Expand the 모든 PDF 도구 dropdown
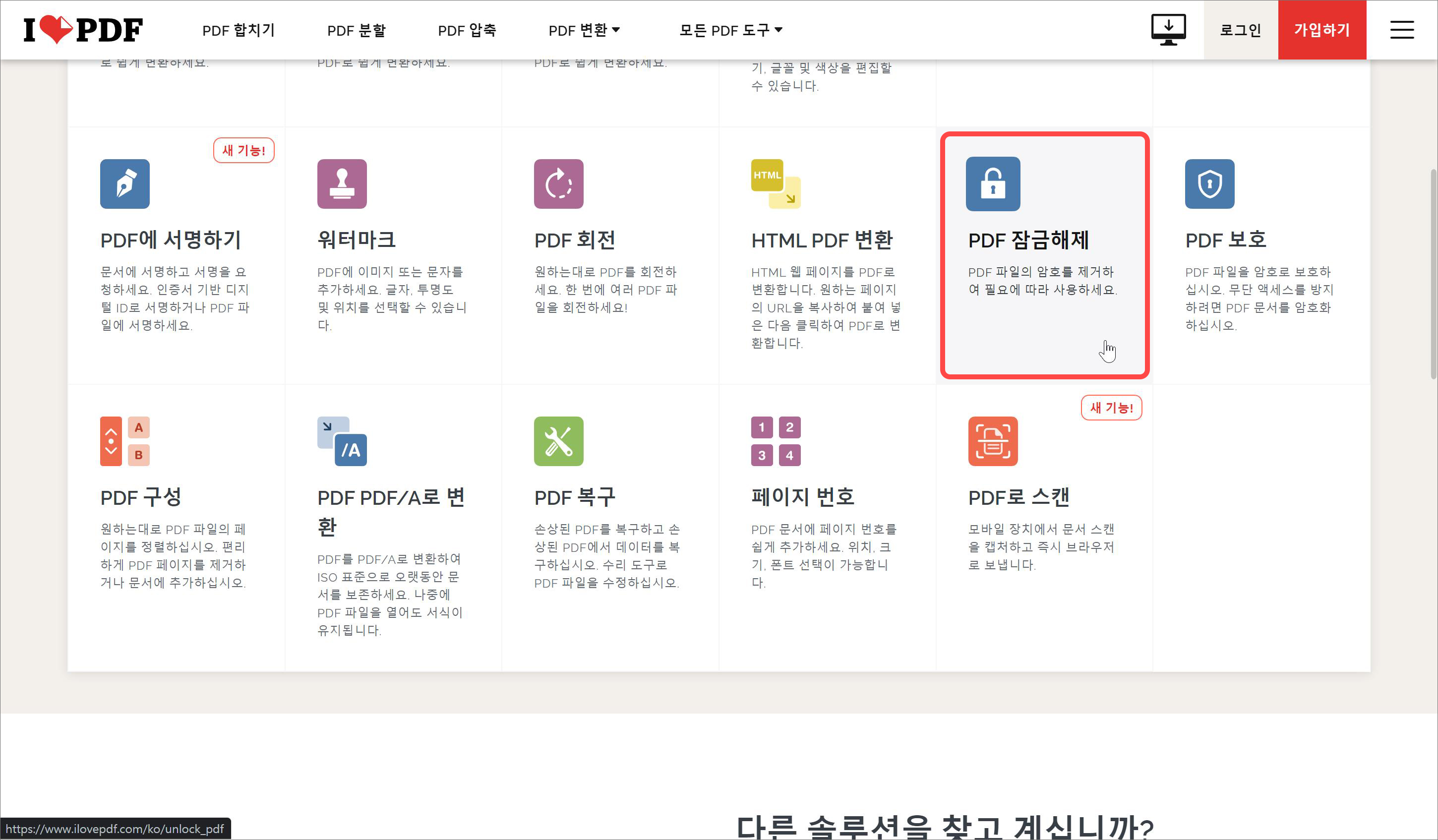Image resolution: width=1438 pixels, height=840 pixels. 730,30
